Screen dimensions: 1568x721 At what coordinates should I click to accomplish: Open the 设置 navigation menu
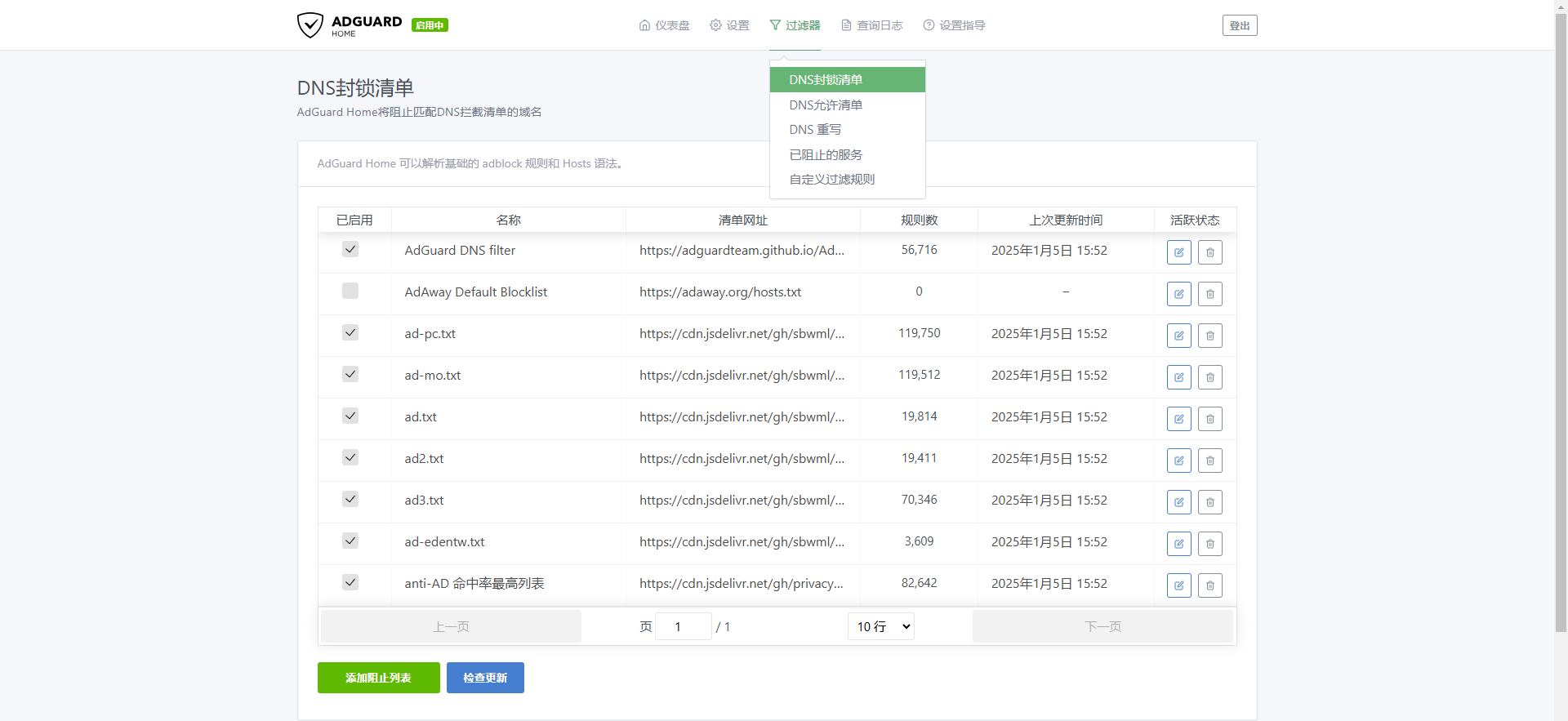point(729,25)
